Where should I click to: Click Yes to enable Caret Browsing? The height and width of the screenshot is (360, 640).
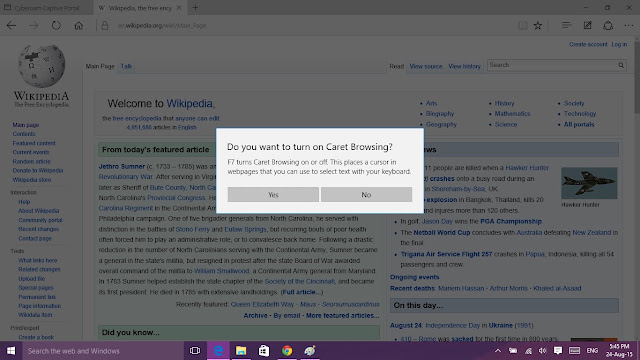[273, 195]
